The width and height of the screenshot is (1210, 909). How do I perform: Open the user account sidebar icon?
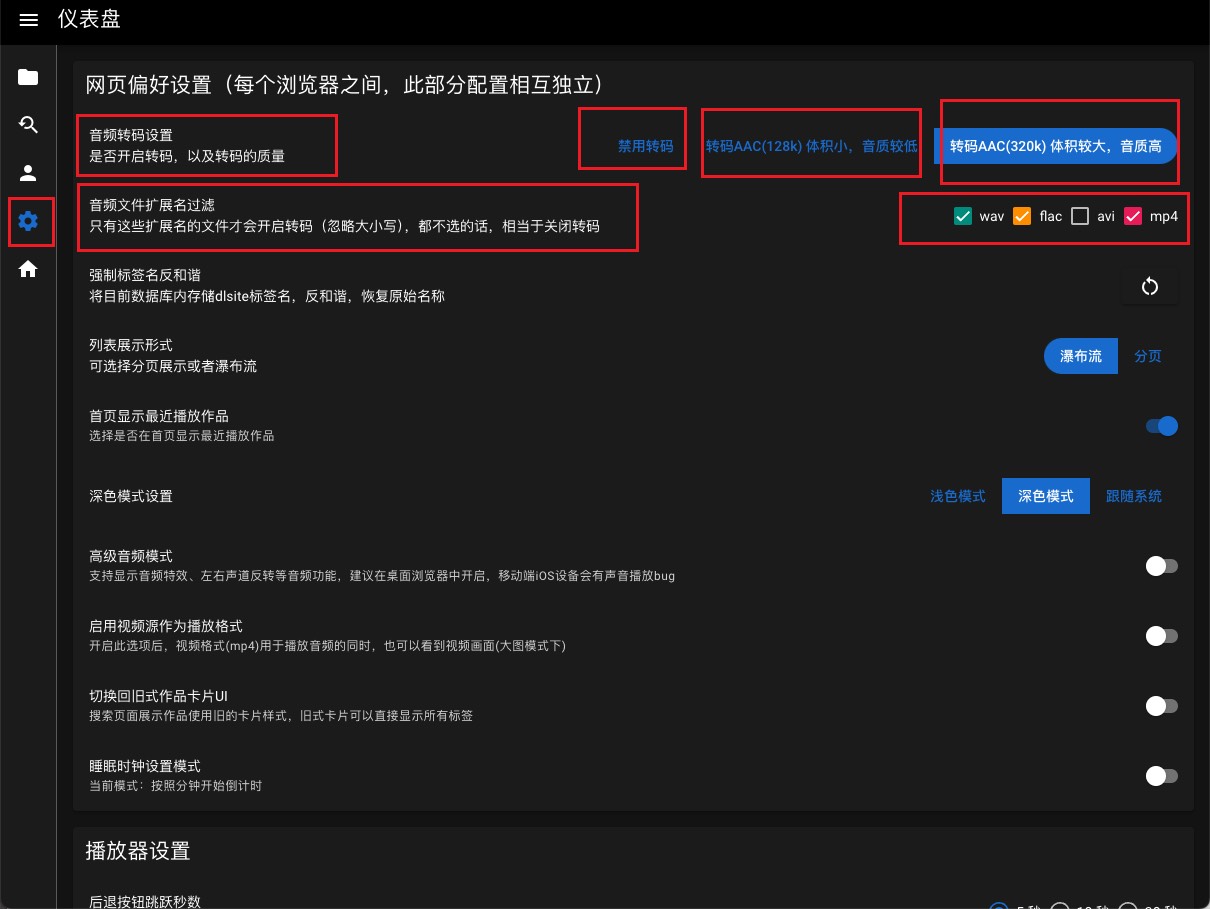[x=28, y=173]
